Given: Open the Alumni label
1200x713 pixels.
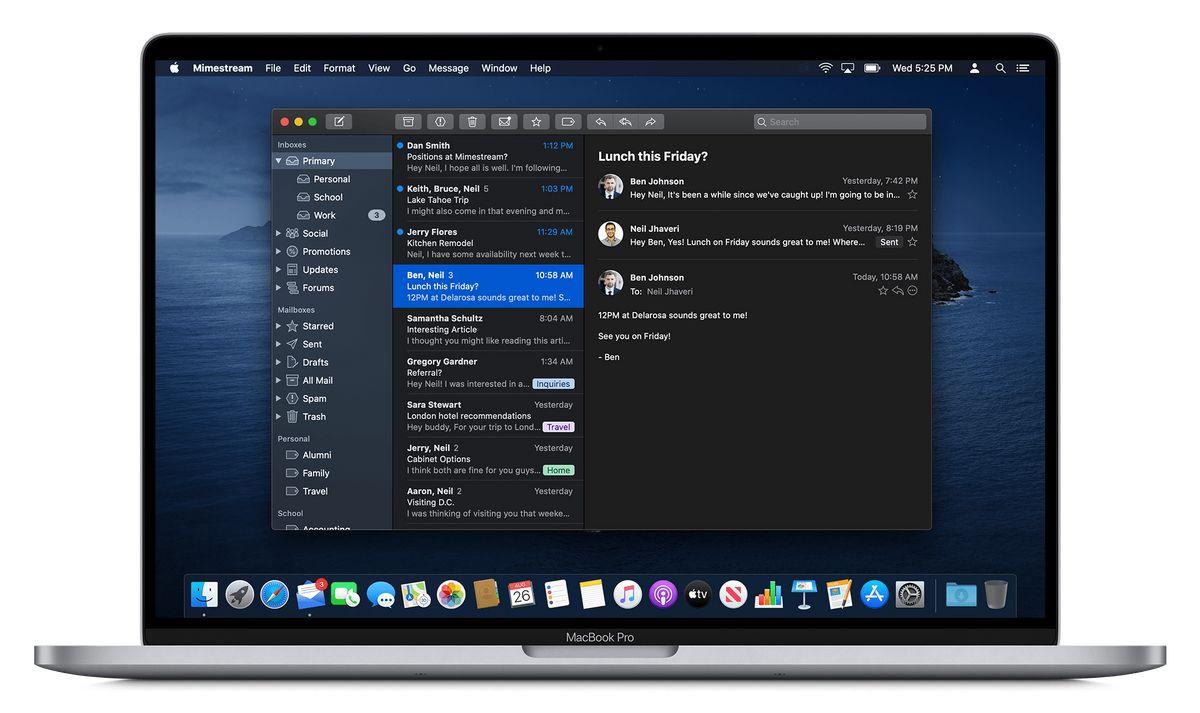Looking at the screenshot, I should pyautogui.click(x=332, y=455).
